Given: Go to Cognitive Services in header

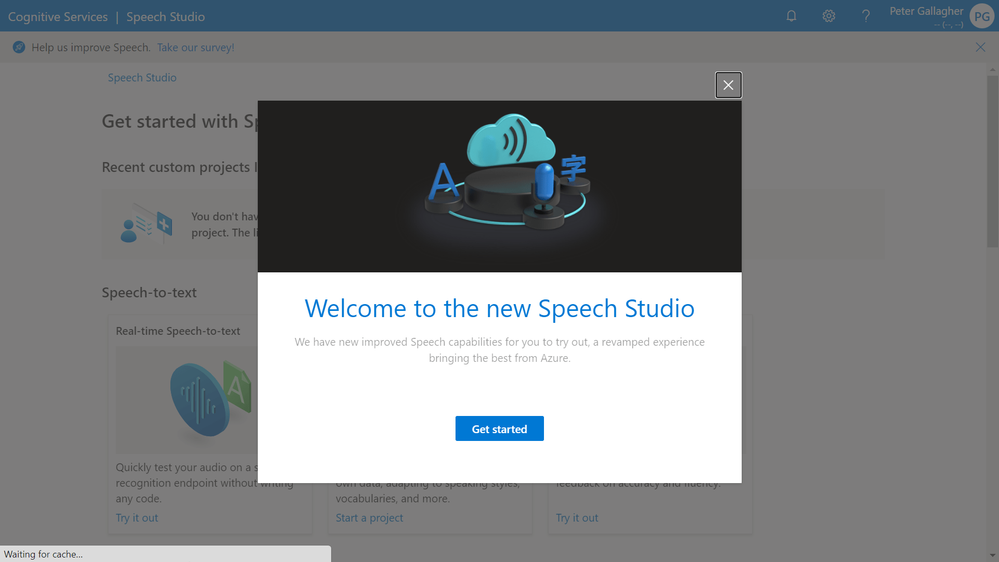Looking at the screenshot, I should click(58, 16).
